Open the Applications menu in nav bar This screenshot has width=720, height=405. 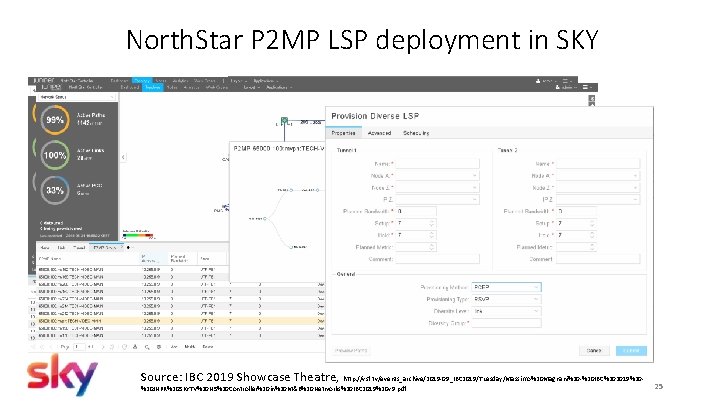pos(278,87)
